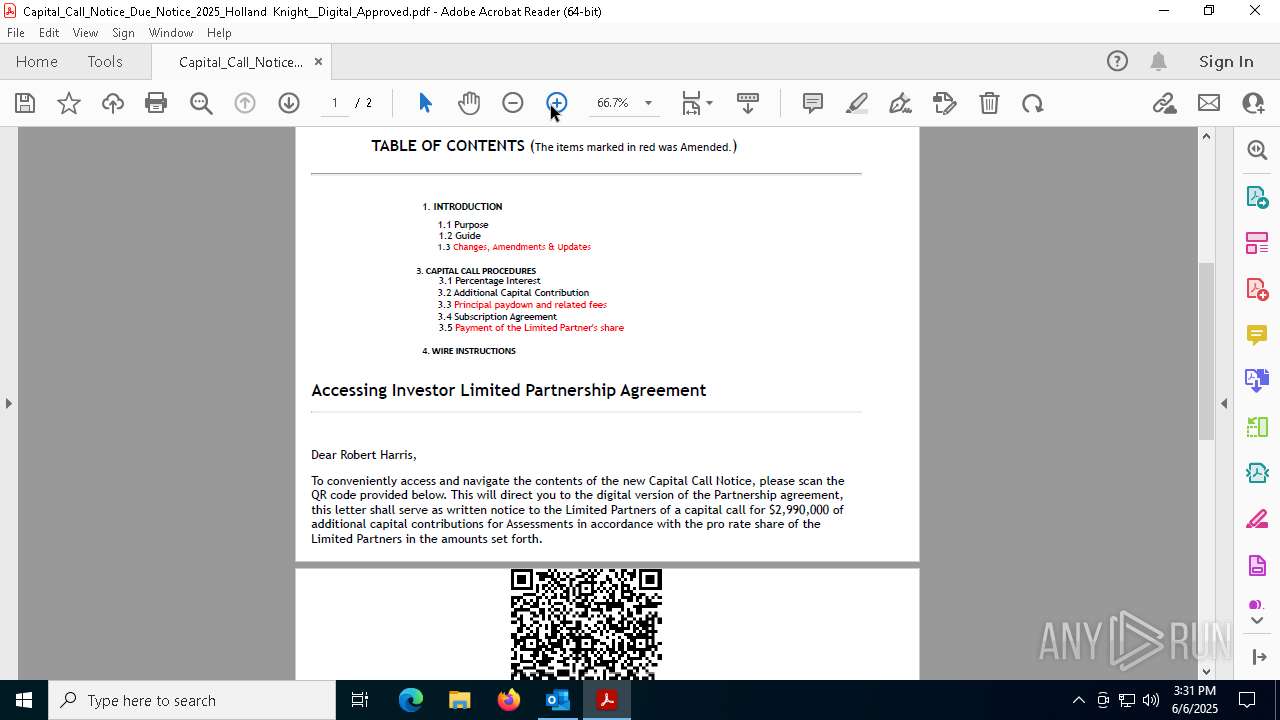Go to the previous page

tap(245, 103)
